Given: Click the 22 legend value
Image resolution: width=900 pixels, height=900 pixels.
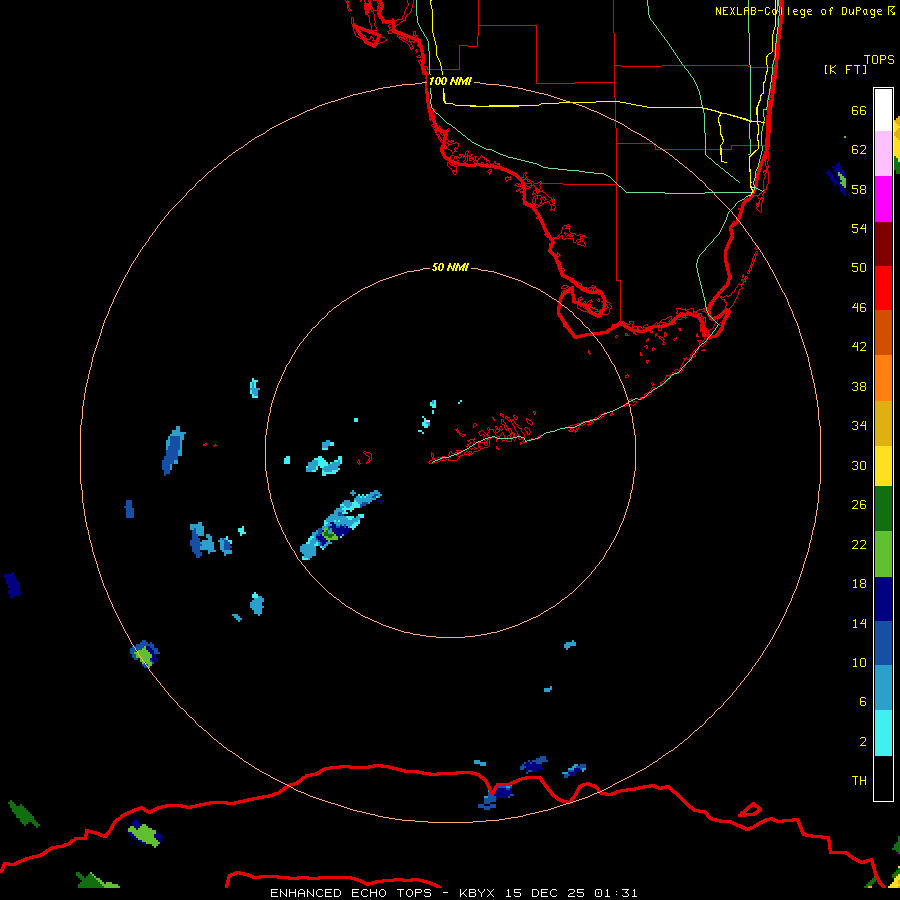Looking at the screenshot, I should (859, 545).
